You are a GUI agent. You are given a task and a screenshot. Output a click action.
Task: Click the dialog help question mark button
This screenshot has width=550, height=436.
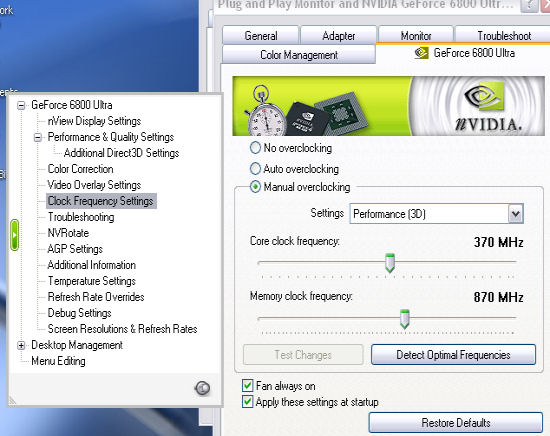coord(529,6)
